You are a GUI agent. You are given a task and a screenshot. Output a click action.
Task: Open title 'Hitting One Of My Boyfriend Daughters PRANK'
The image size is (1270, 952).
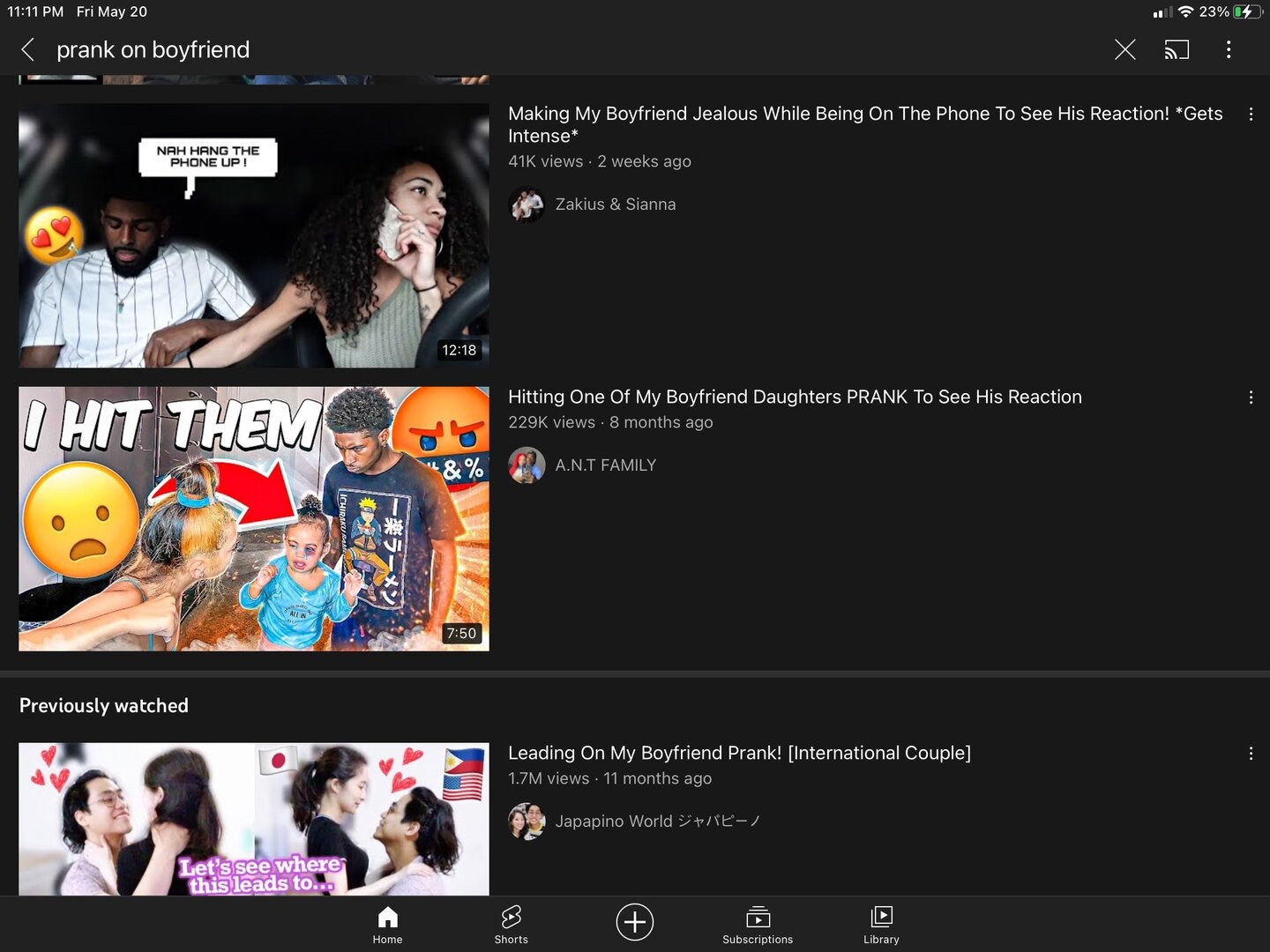pyautogui.click(x=795, y=397)
